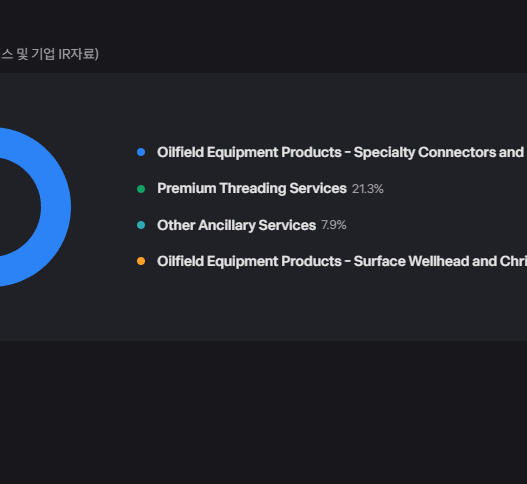Click the Korean IR자료 source caption

point(49,54)
